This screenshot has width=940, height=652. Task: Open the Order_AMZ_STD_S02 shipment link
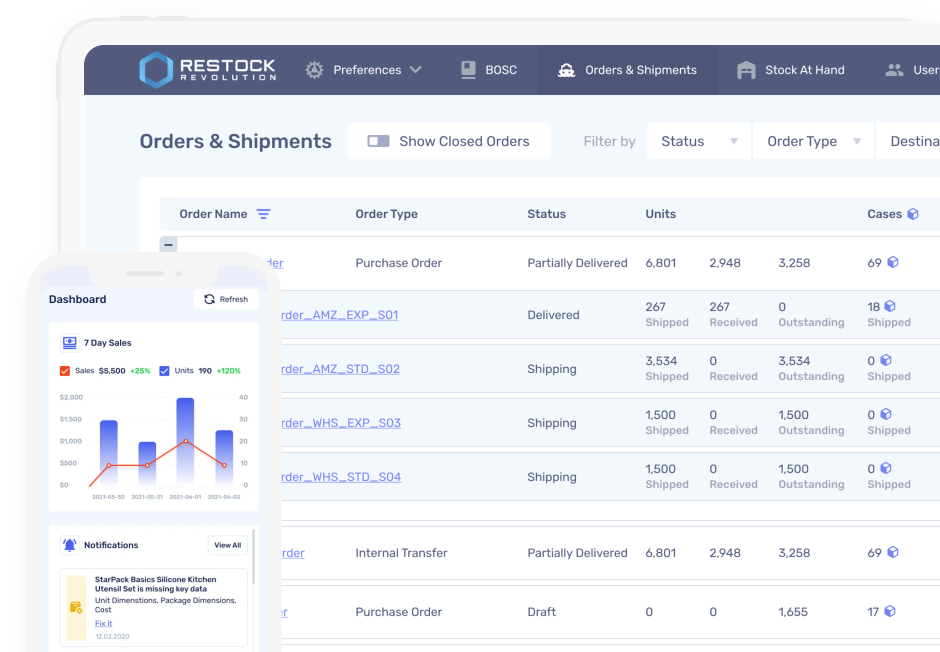tap(341, 369)
